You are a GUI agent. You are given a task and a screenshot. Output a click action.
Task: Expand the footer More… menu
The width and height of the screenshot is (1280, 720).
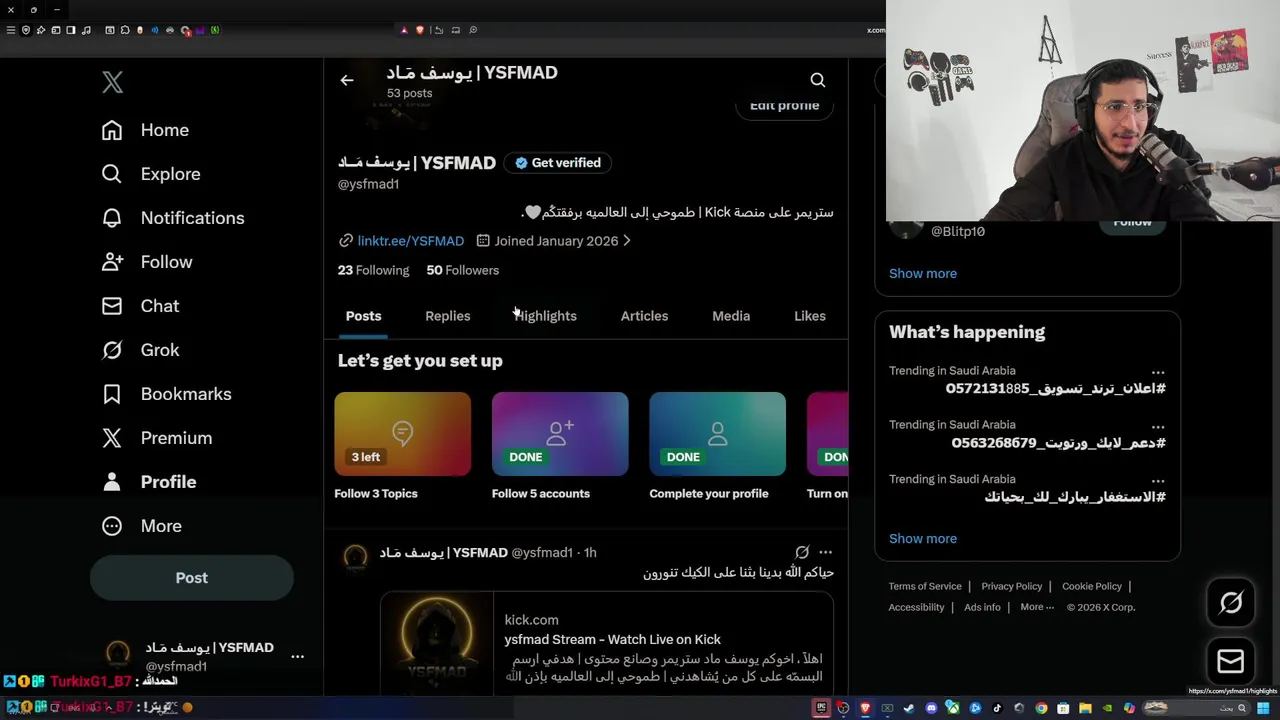pyautogui.click(x=1037, y=608)
